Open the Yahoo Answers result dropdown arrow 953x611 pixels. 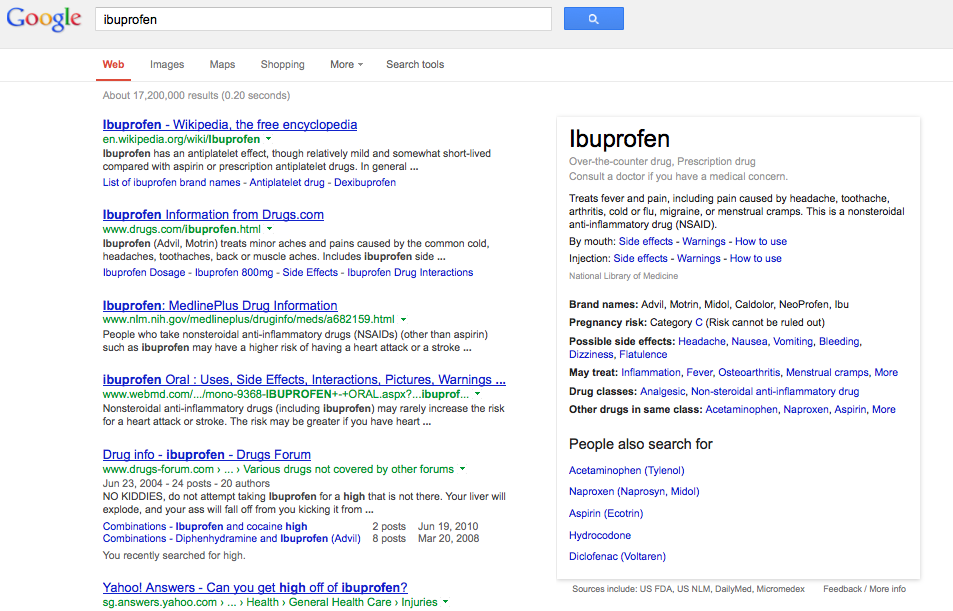445,602
